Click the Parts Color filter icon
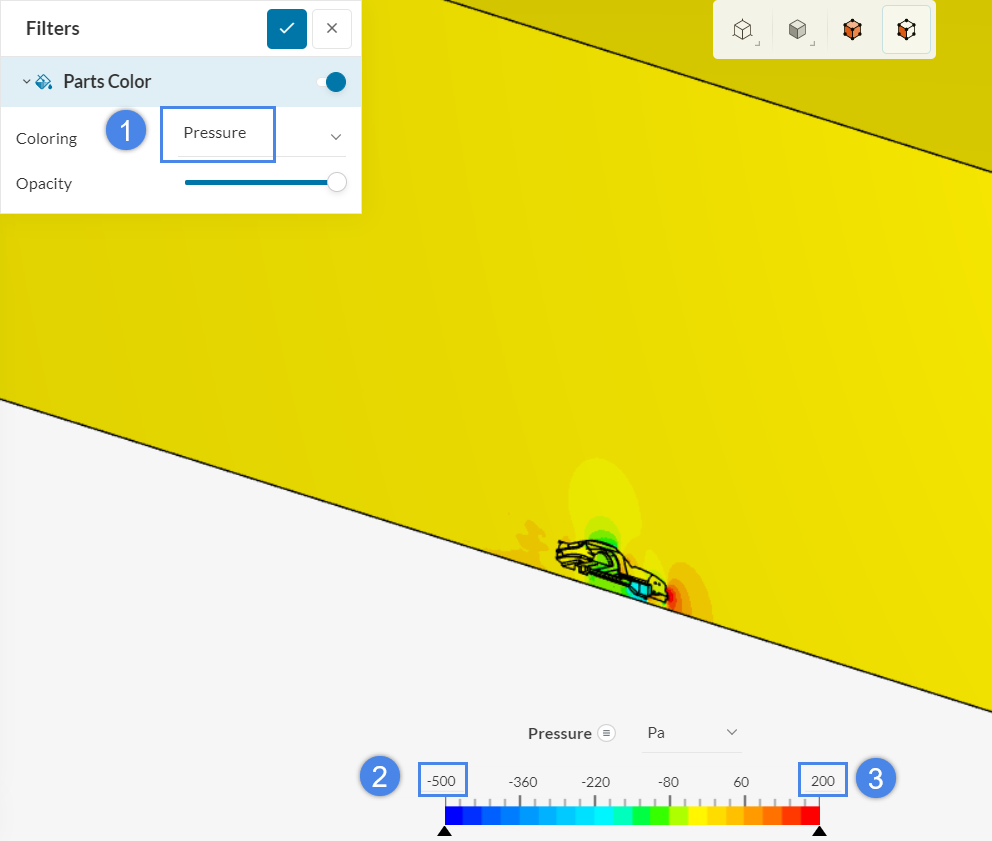Viewport: 992px width, 841px height. click(x=44, y=81)
